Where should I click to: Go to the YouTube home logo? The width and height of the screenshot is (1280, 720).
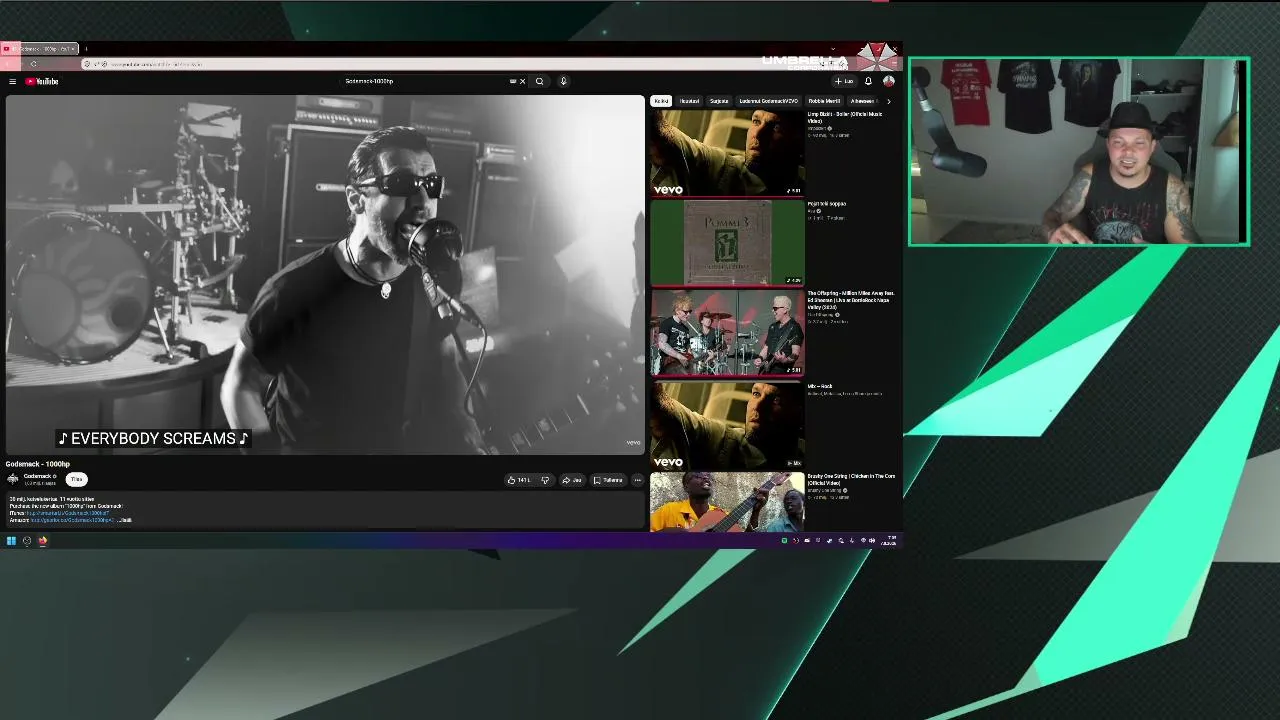[42, 81]
